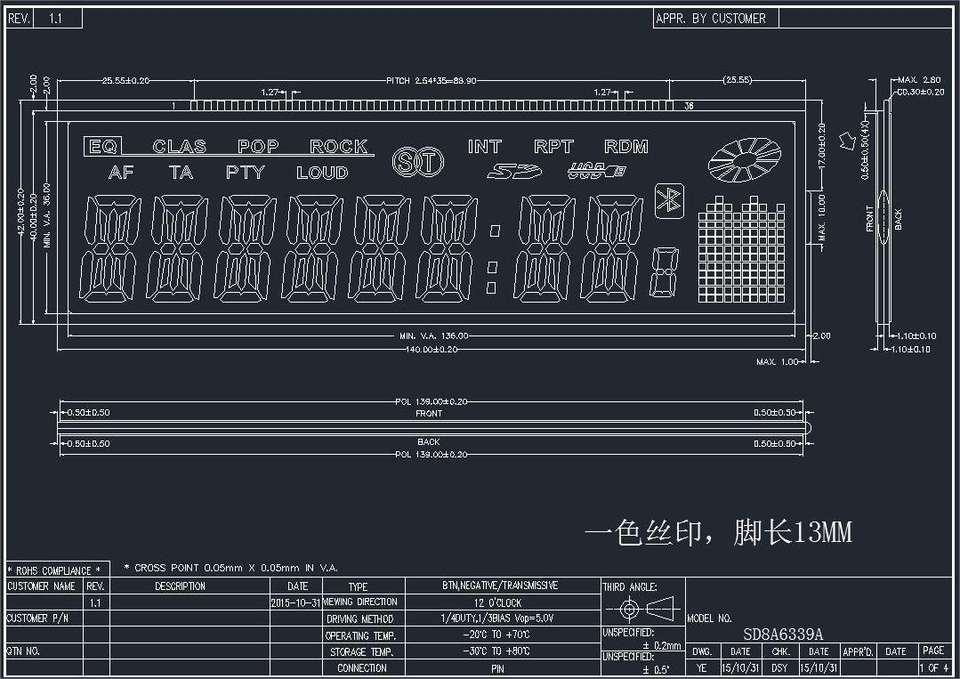Click the APPR'D. cell
Screen dimensions: 960x679
858,651
